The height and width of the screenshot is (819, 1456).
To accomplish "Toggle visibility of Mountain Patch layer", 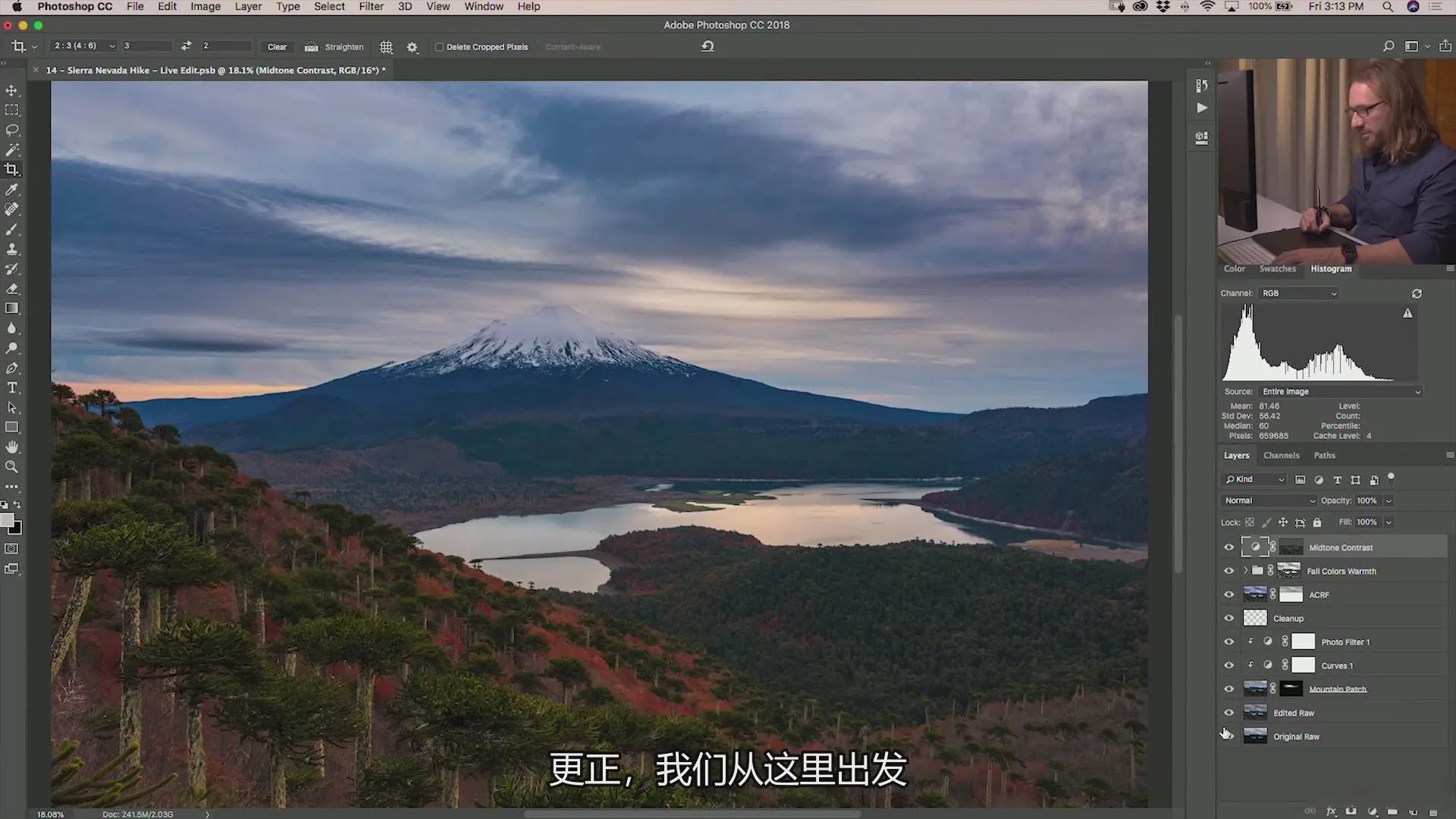I will pyautogui.click(x=1228, y=688).
